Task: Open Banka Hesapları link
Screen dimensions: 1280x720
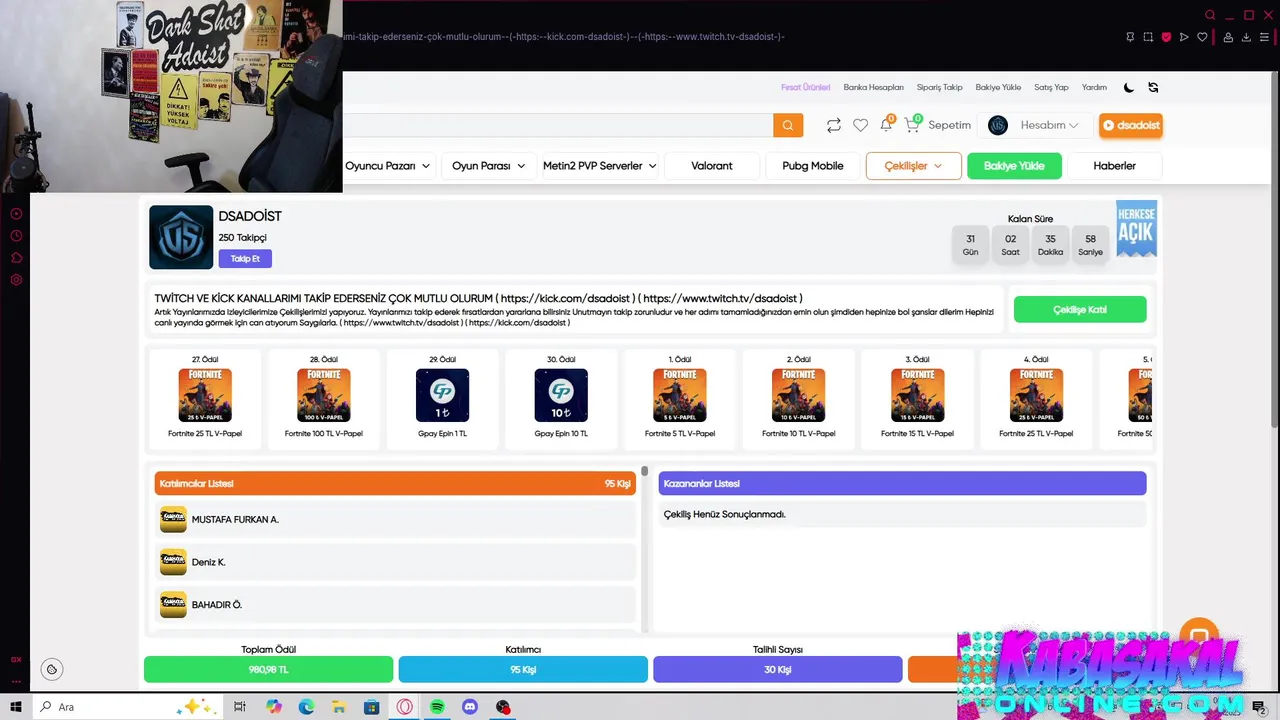Action: [x=873, y=87]
